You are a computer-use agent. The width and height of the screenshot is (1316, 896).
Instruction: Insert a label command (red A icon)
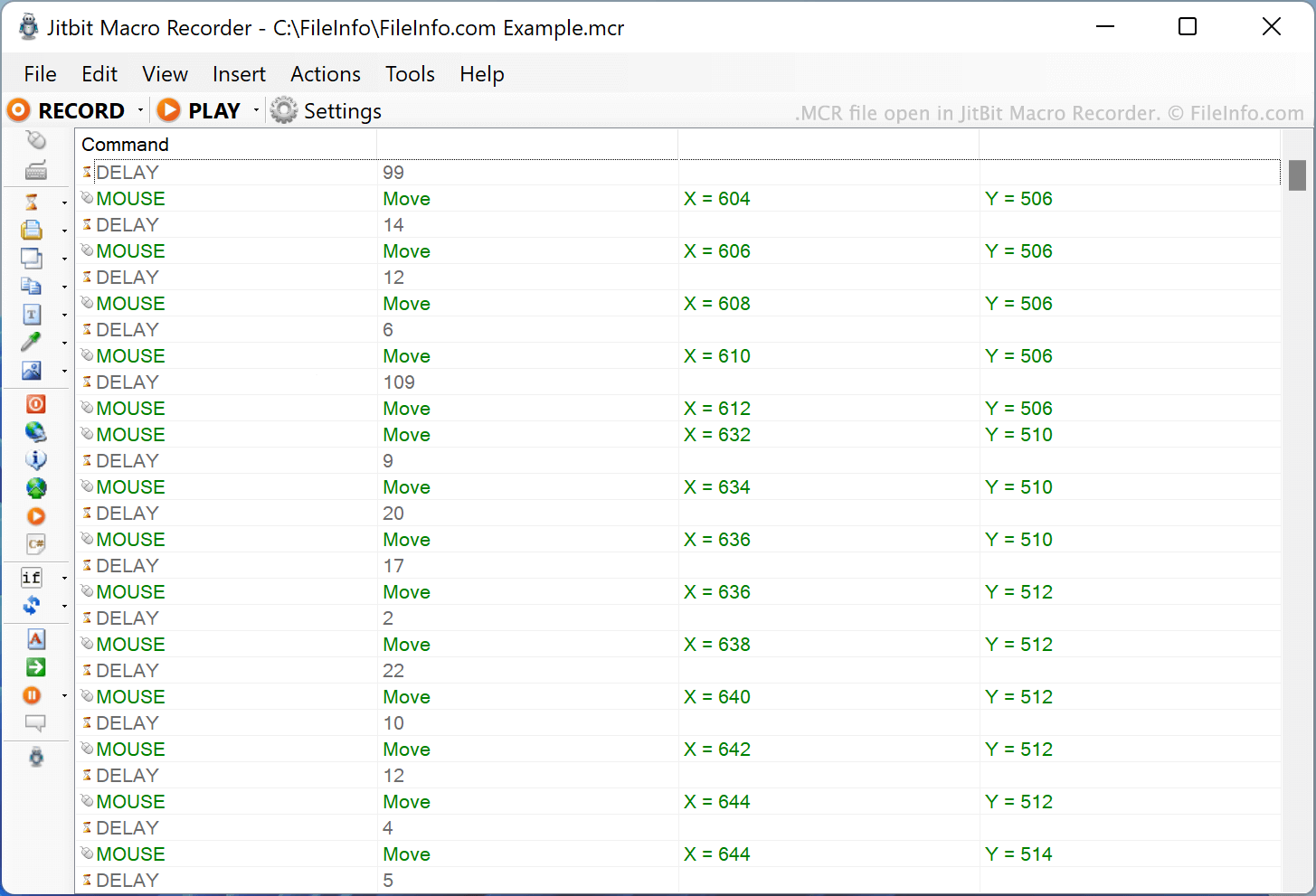coord(36,639)
